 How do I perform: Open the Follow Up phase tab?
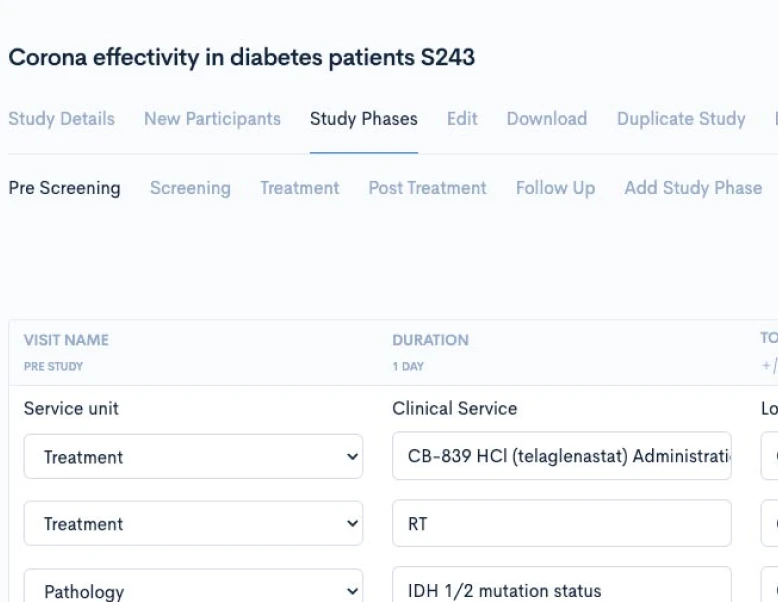(x=555, y=188)
